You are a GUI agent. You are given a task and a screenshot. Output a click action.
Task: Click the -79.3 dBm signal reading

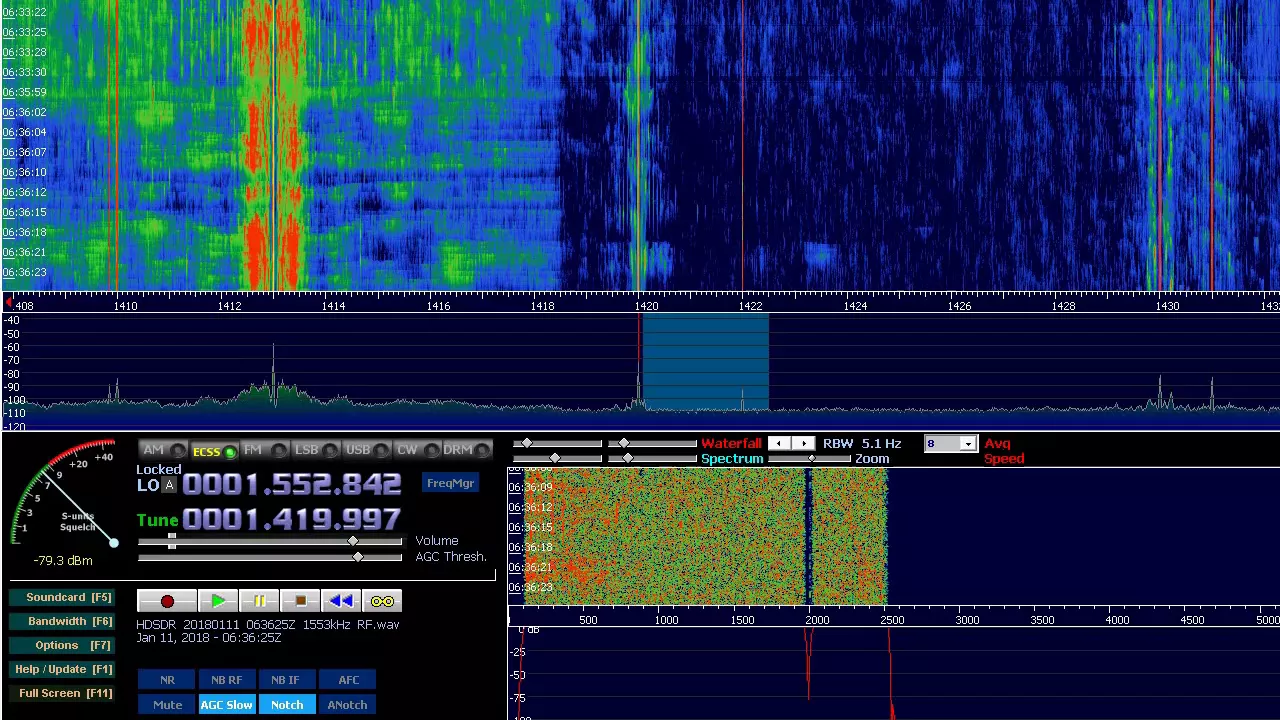click(x=62, y=561)
